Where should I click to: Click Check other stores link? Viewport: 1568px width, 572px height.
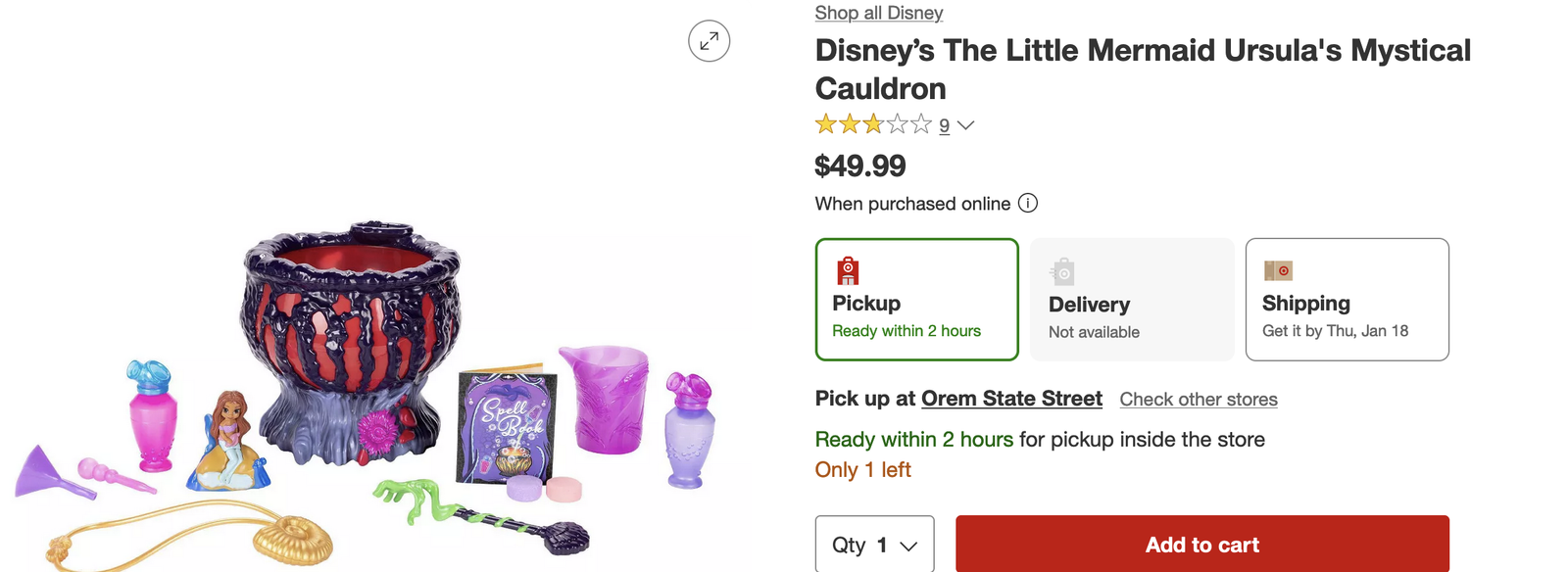1198,400
